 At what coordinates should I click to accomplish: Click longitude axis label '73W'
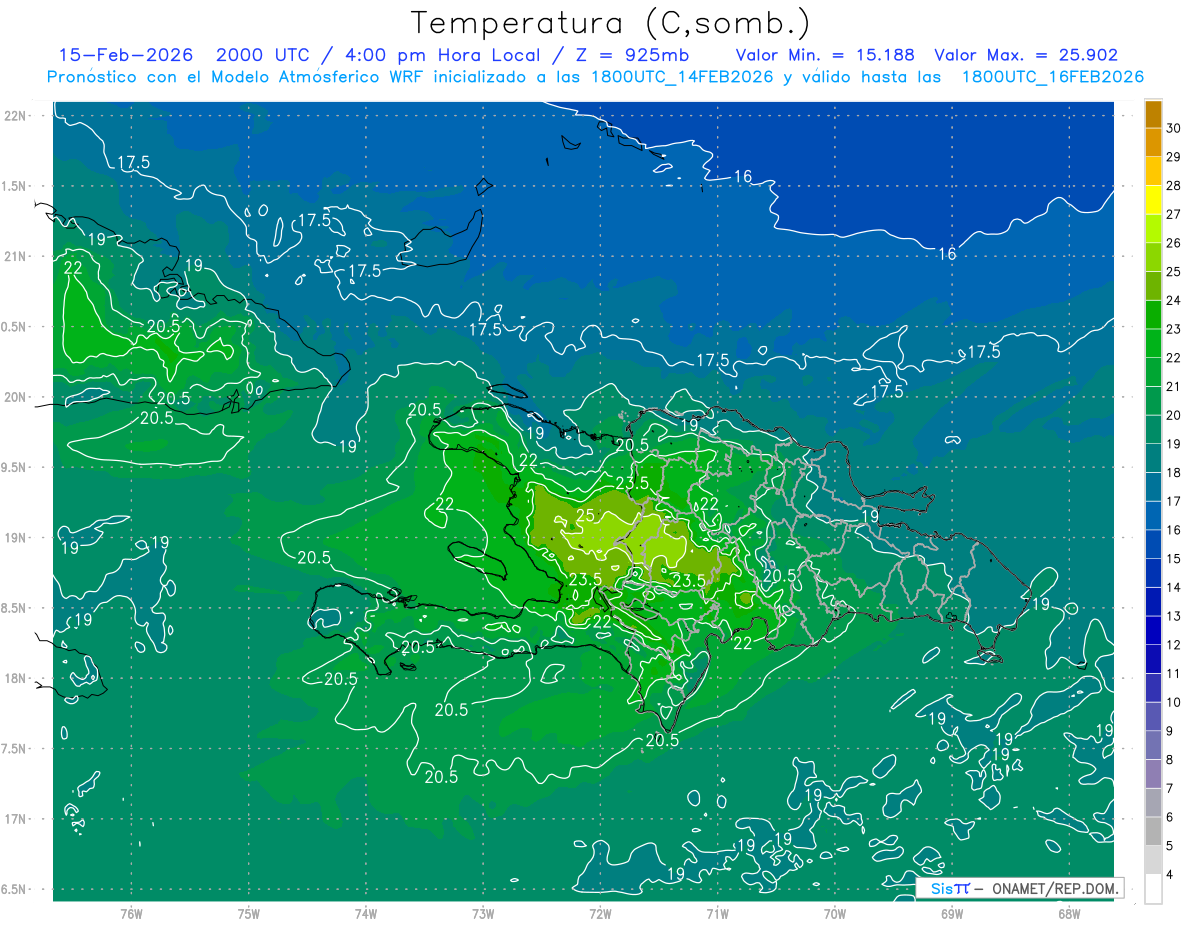point(483,913)
